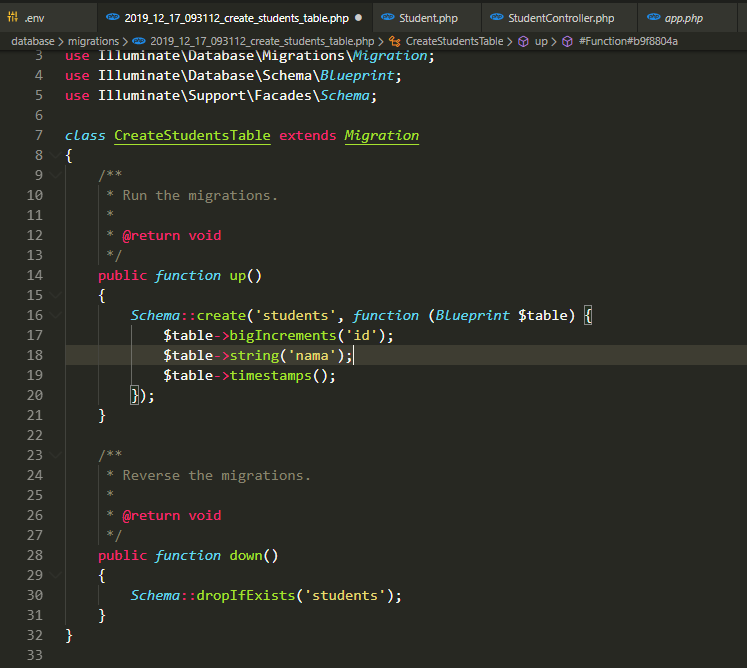Click migrations breadcrumb segment
The width and height of the screenshot is (747, 668).
(x=93, y=41)
